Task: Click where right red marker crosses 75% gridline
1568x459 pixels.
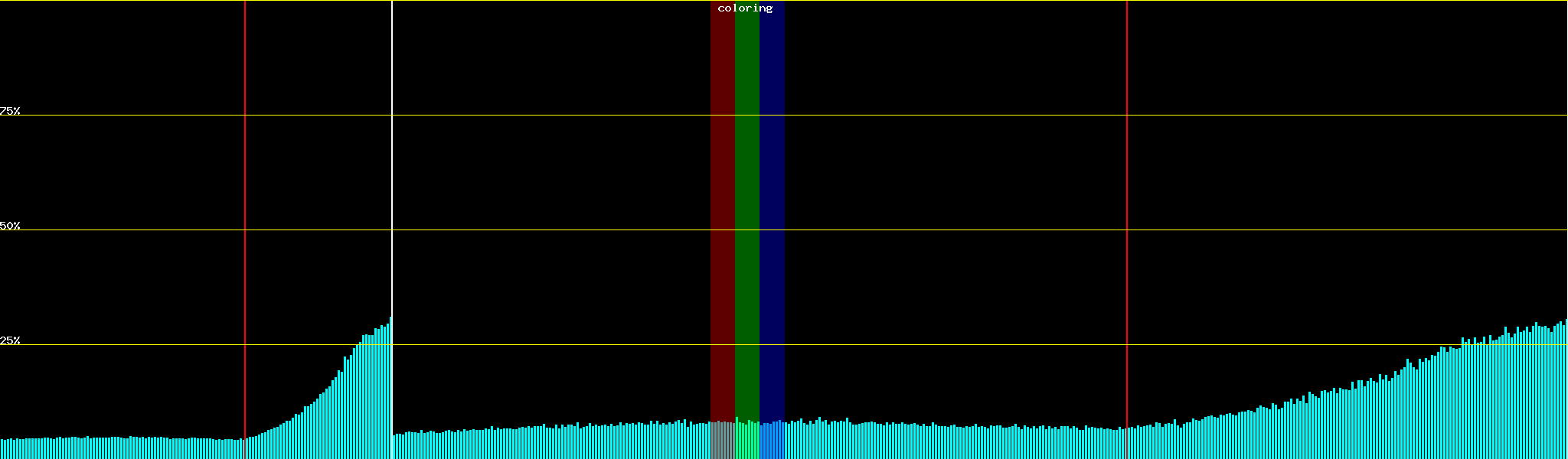Action: [1127, 116]
